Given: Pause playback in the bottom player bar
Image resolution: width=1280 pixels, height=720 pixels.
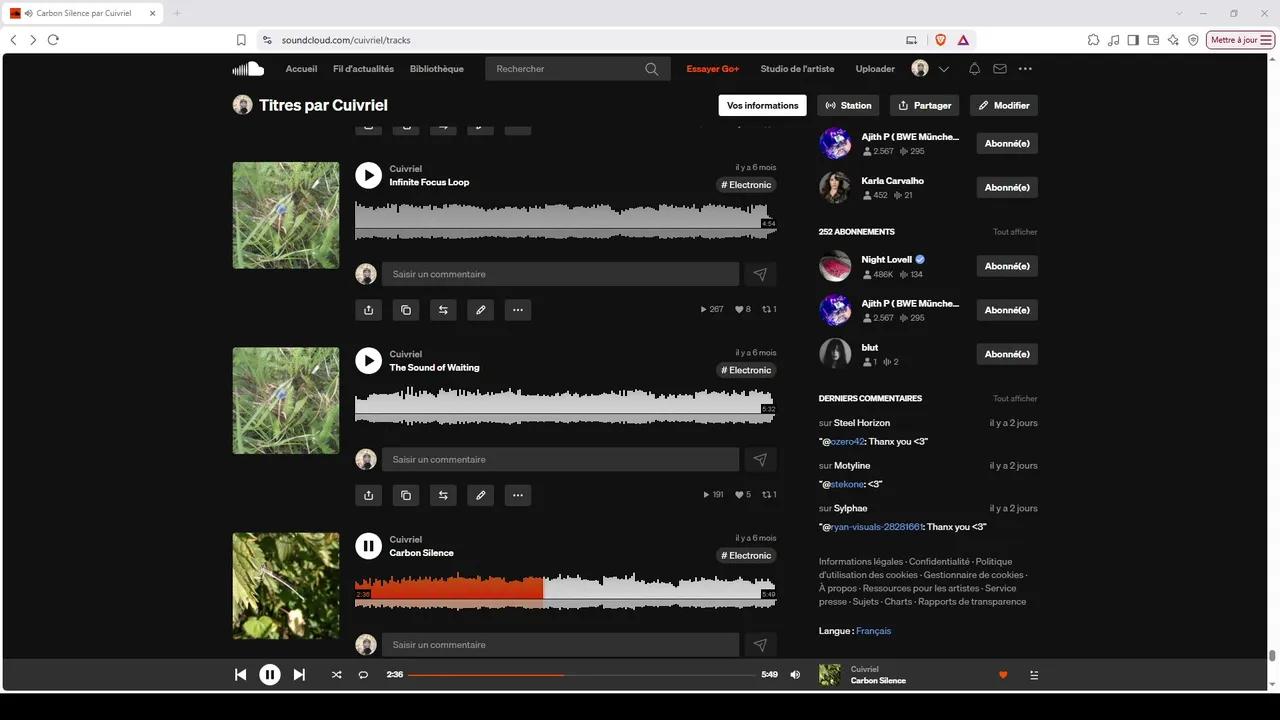Looking at the screenshot, I should pyautogui.click(x=270, y=675).
